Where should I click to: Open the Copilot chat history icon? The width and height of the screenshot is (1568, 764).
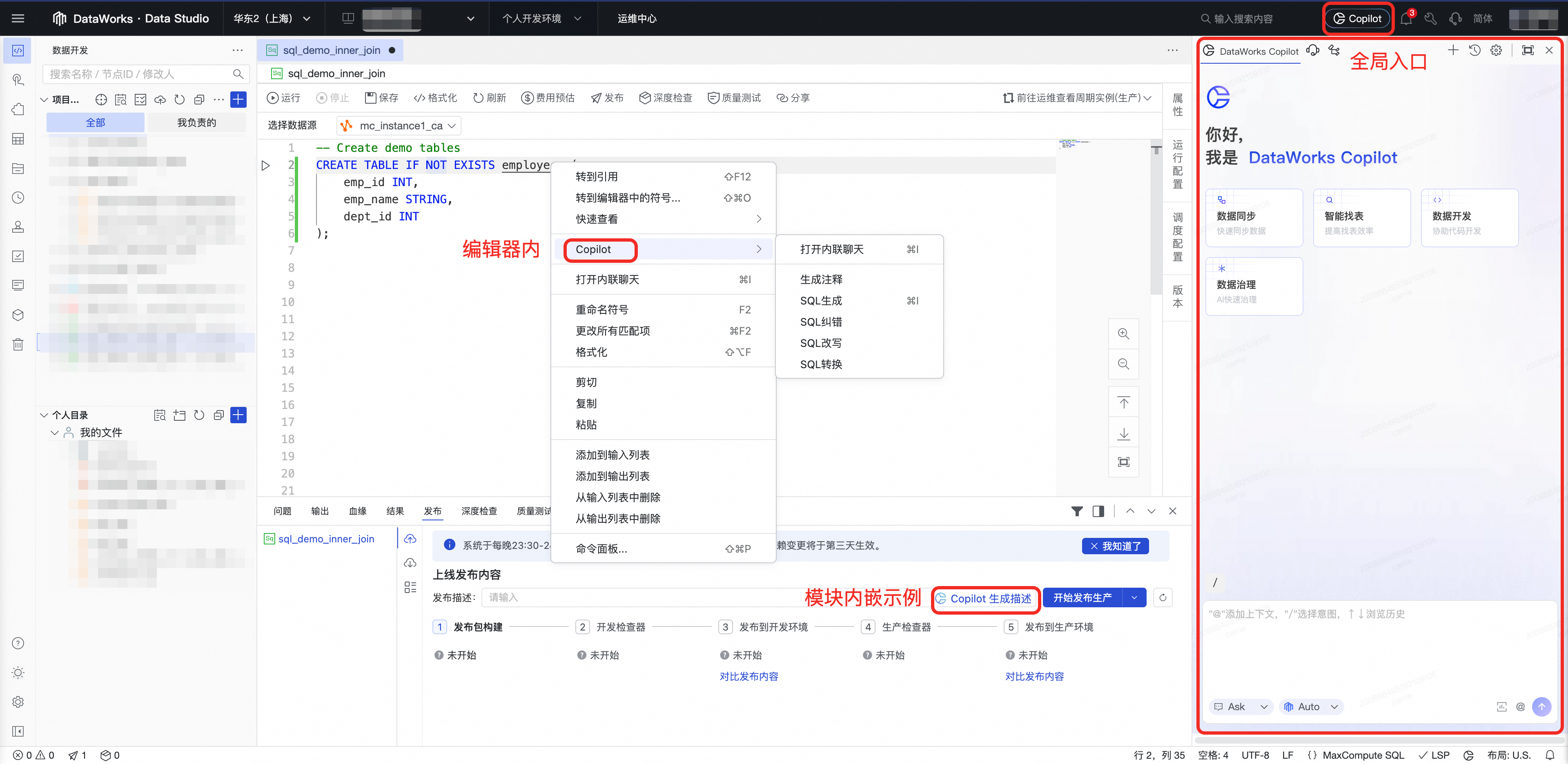1474,51
